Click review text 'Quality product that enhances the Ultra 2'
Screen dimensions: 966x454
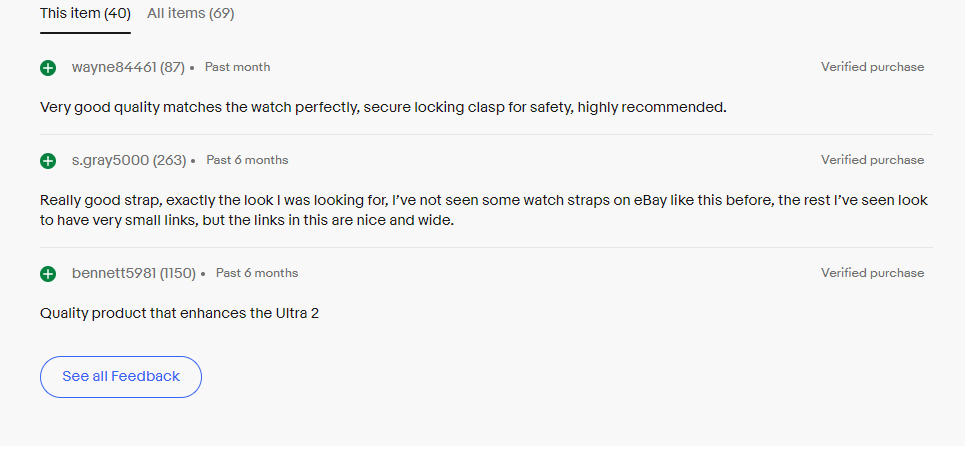[179, 313]
